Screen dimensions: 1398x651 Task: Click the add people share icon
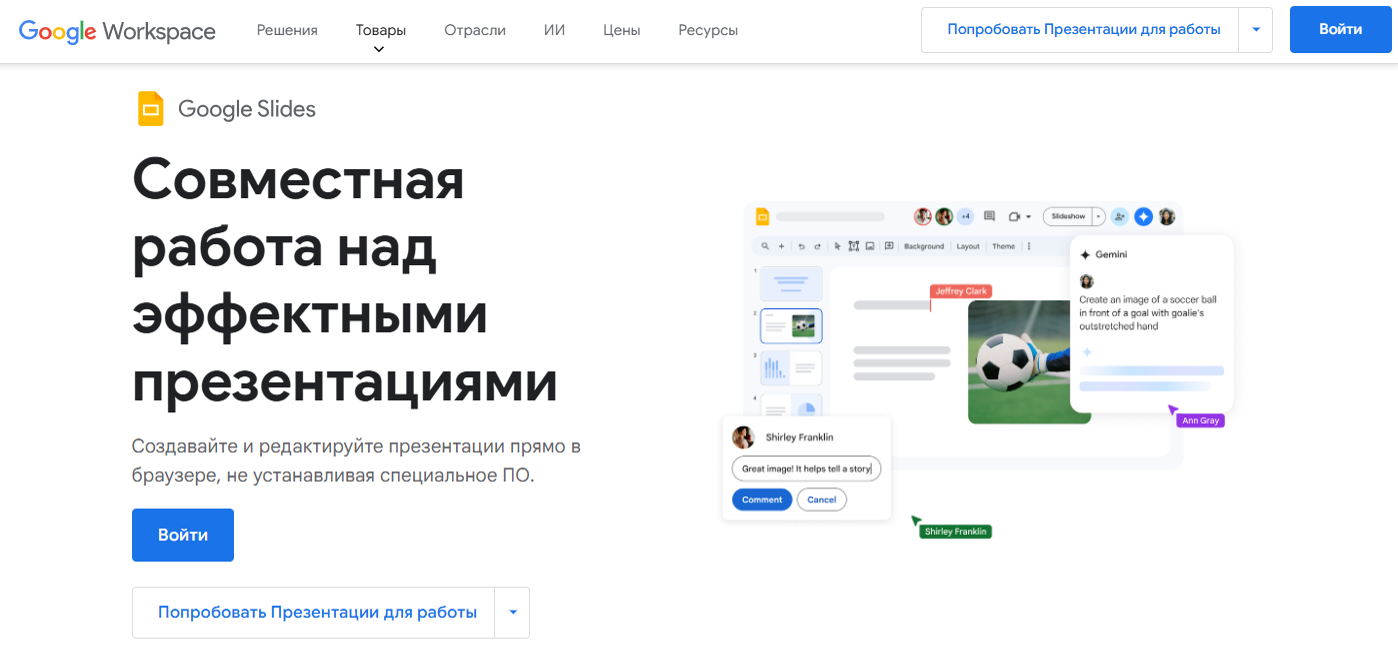click(x=1119, y=216)
